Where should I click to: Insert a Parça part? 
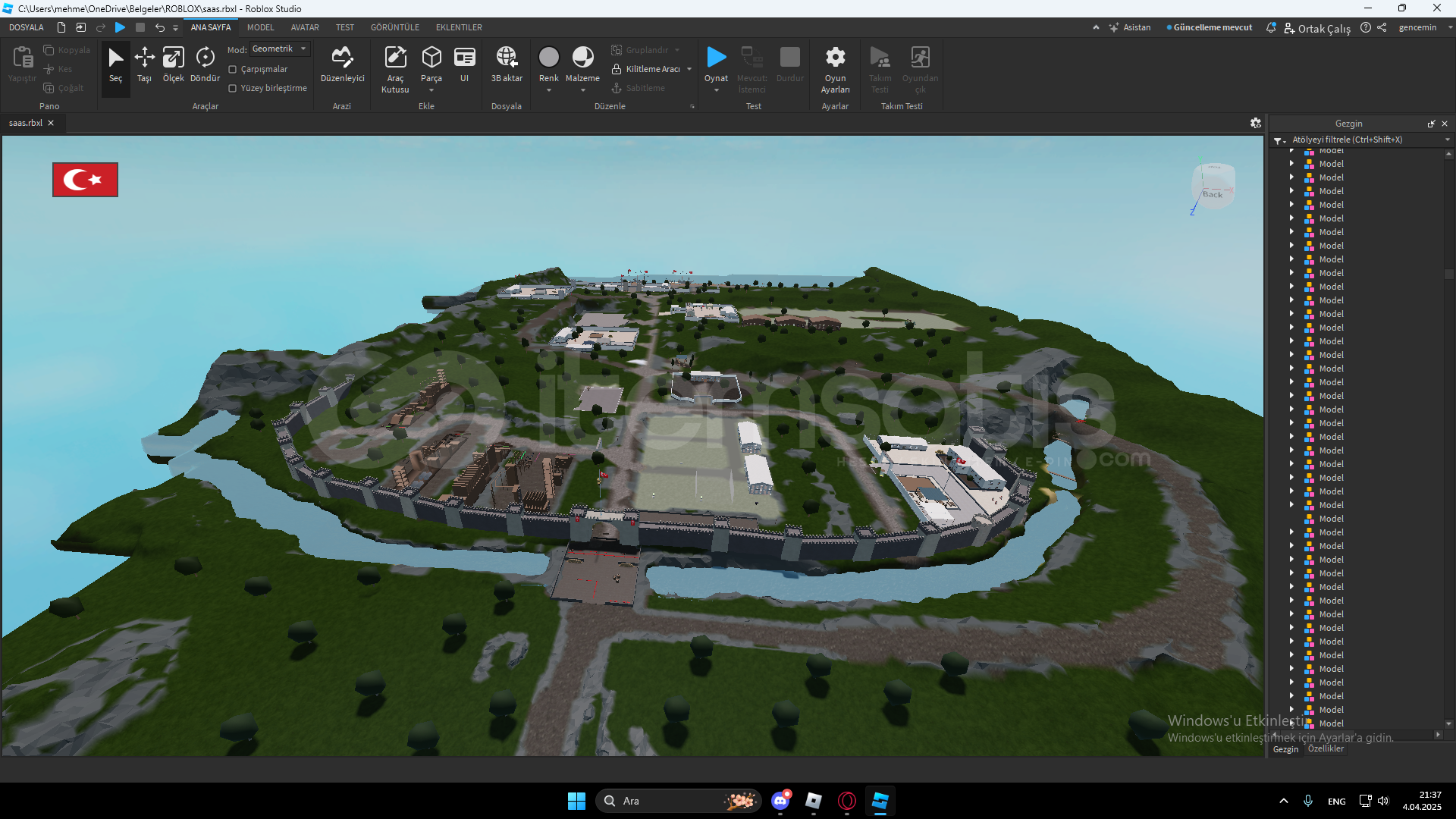[x=431, y=61]
